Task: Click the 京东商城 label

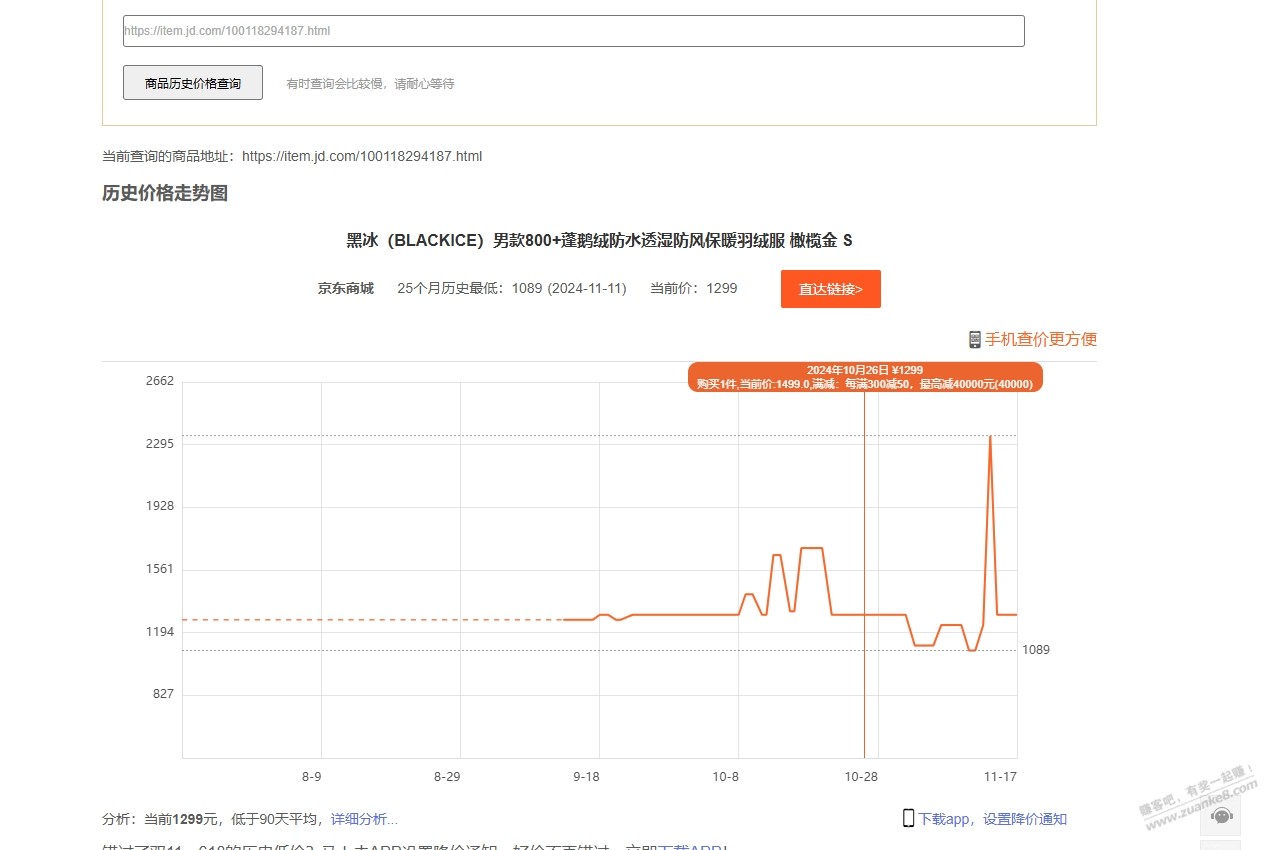Action: pyautogui.click(x=346, y=288)
